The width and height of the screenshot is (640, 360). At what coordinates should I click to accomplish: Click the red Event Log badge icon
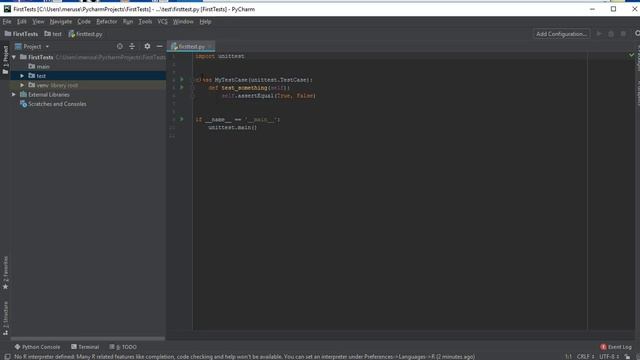(603, 347)
